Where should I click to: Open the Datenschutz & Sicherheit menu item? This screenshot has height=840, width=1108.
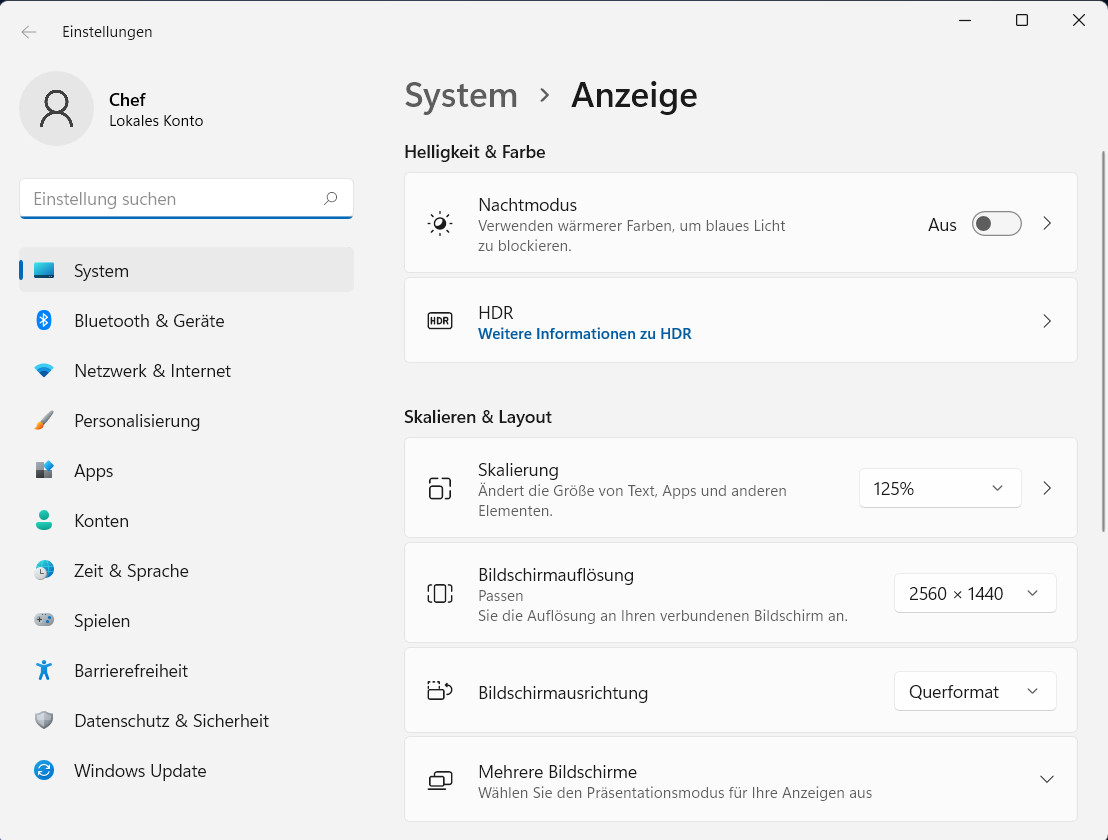[x=171, y=720]
